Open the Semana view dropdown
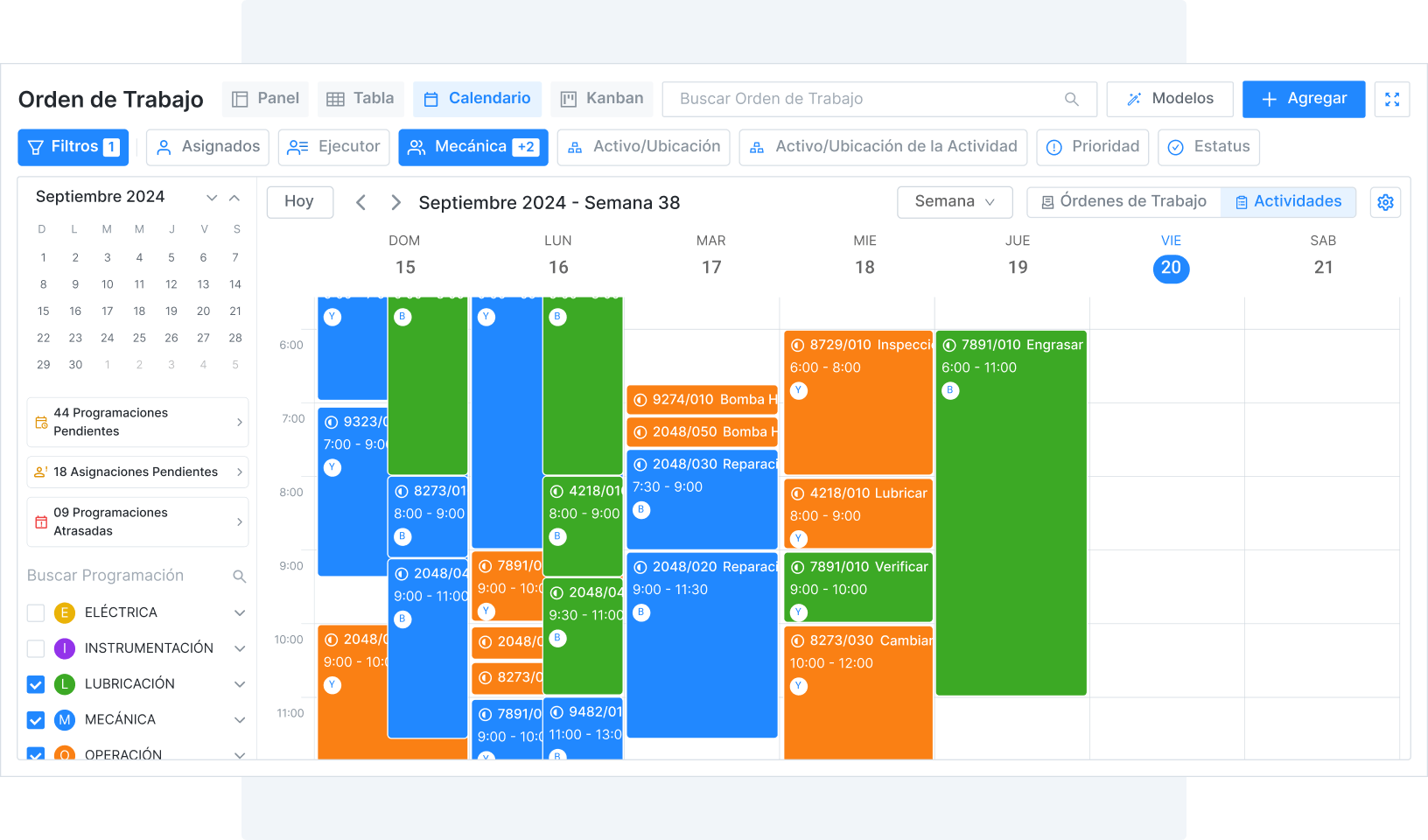Image resolution: width=1428 pixels, height=840 pixels. (x=954, y=202)
